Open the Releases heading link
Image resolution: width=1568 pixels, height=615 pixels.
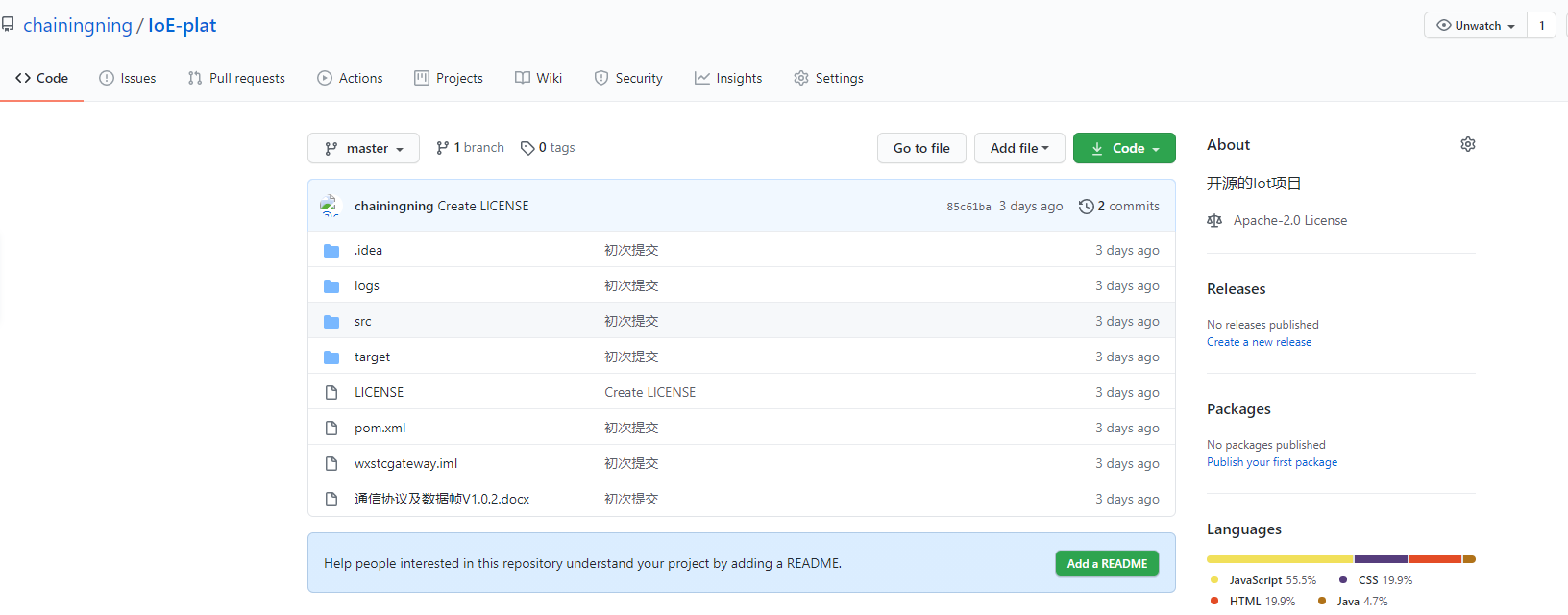coord(1236,288)
